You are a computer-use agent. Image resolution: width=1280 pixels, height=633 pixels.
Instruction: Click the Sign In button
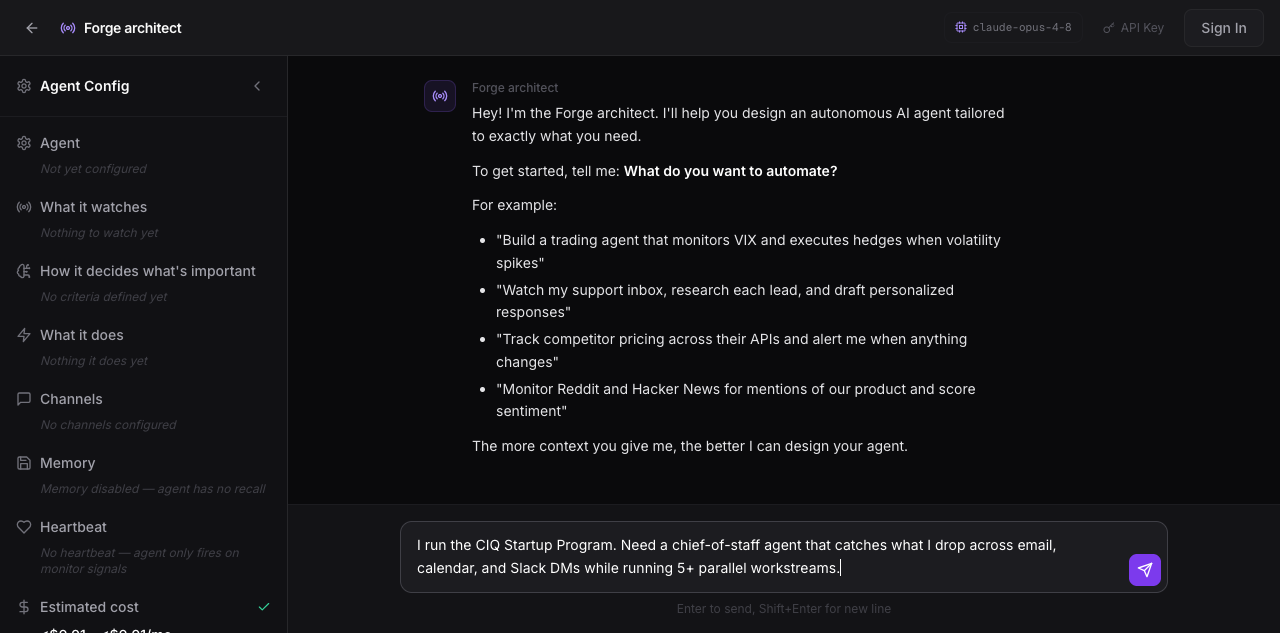coord(1223,28)
